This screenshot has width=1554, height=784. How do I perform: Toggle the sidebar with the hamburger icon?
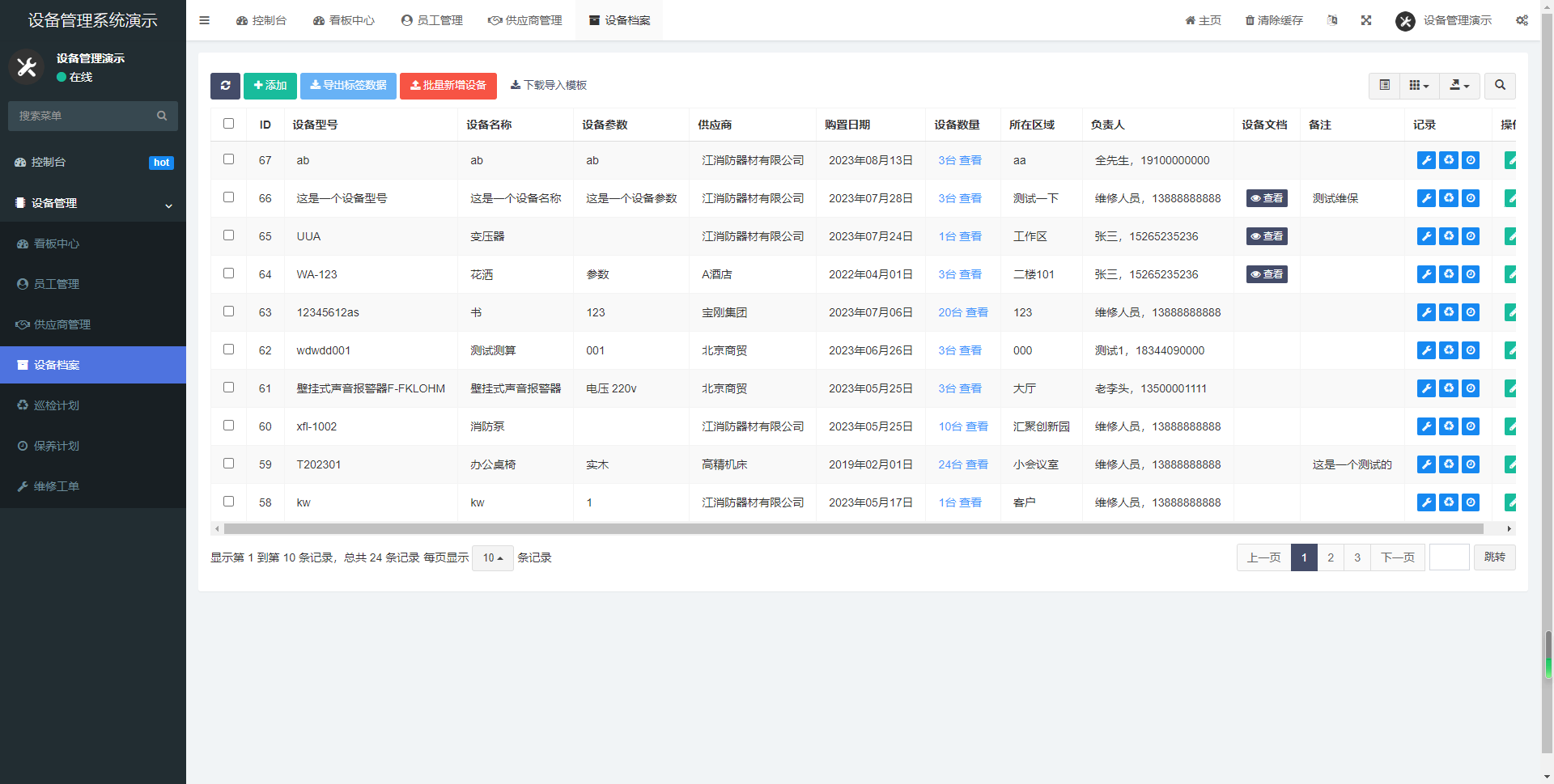tap(204, 20)
